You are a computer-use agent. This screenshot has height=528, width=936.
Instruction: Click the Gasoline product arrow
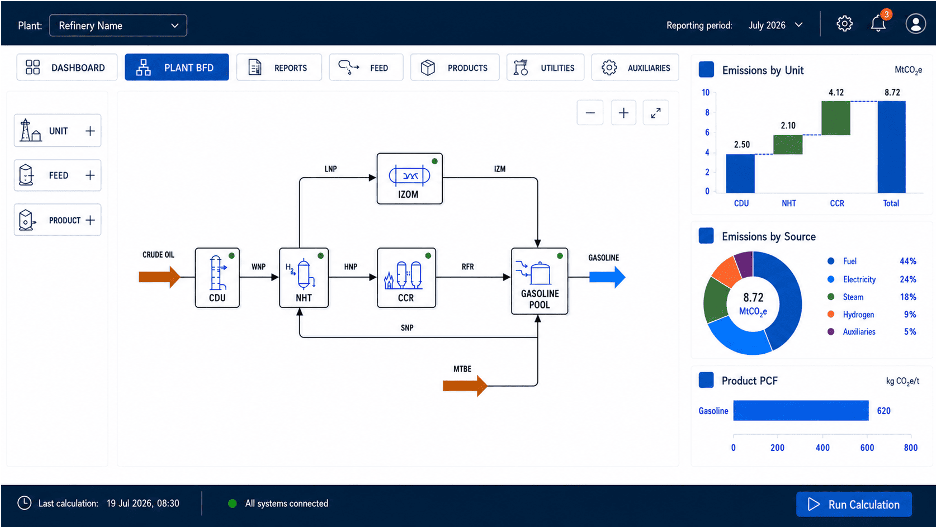[x=607, y=277]
